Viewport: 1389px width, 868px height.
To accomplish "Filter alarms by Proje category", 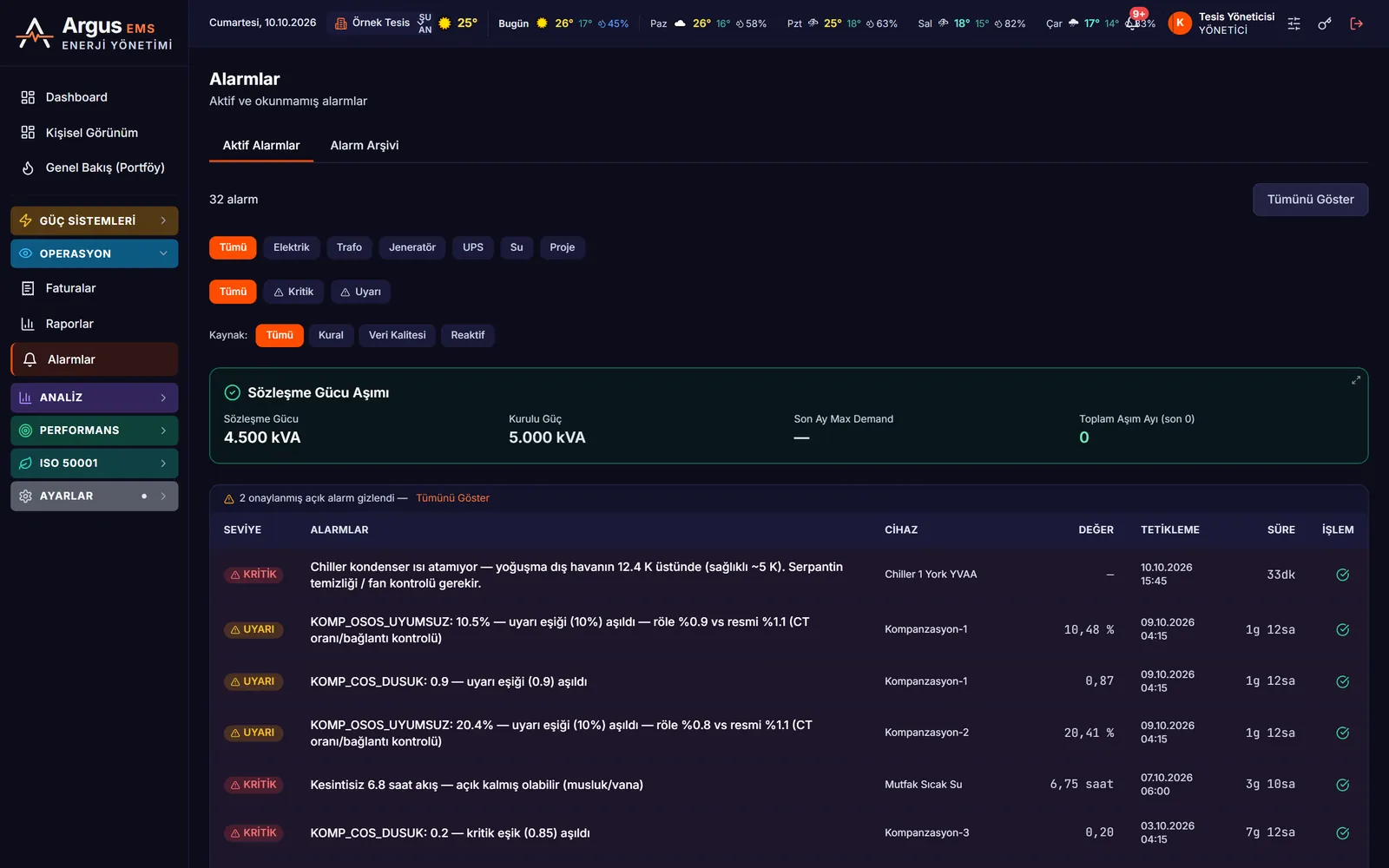I will click(x=563, y=247).
